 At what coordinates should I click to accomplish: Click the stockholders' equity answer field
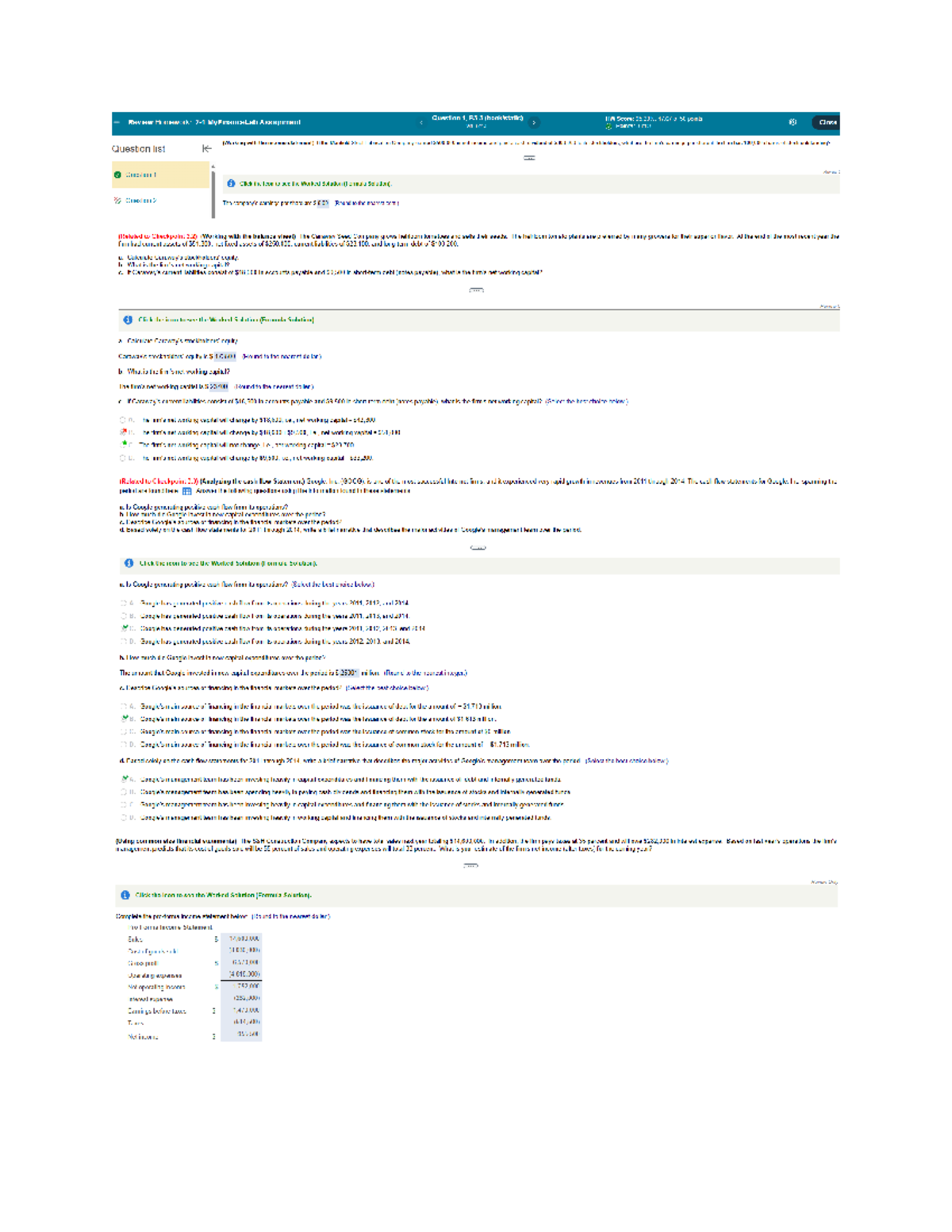click(x=225, y=356)
